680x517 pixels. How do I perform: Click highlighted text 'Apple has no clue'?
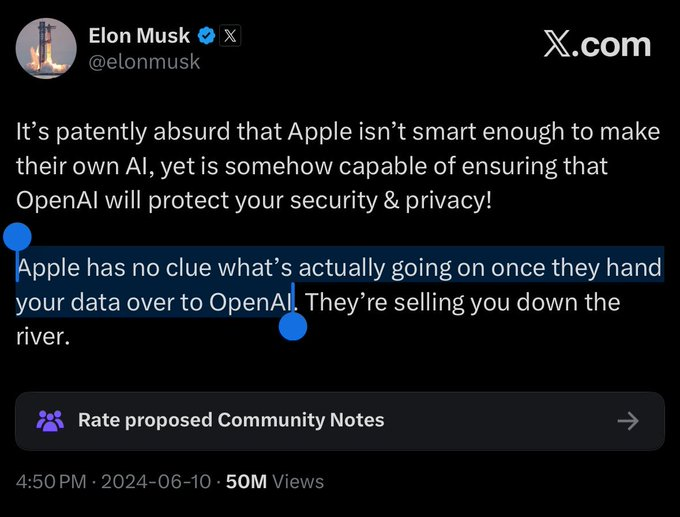[114, 268]
